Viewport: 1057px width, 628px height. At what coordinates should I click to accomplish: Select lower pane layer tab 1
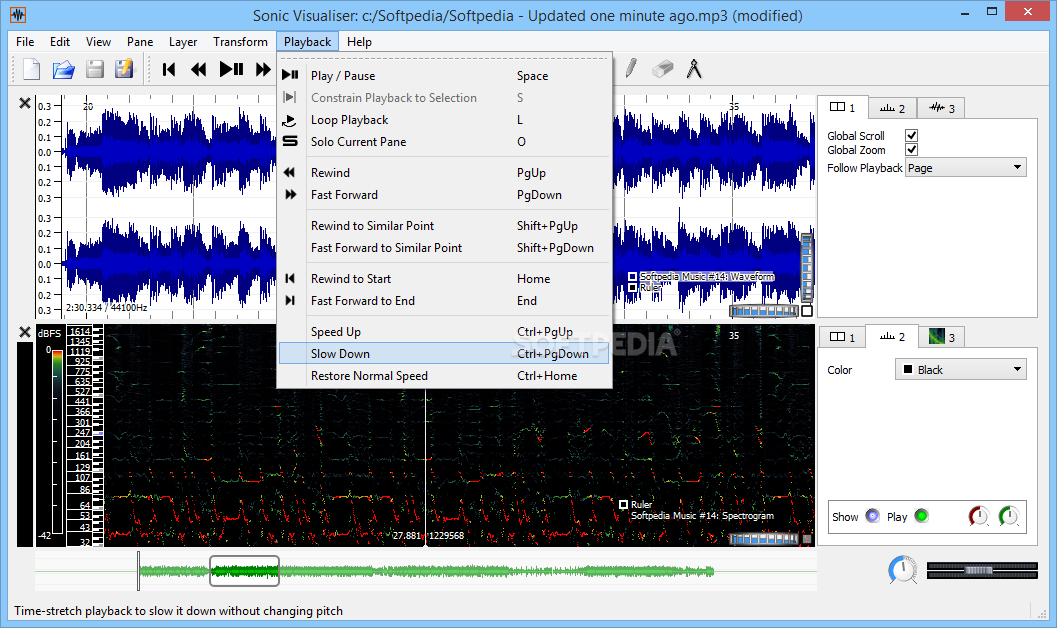click(x=843, y=337)
